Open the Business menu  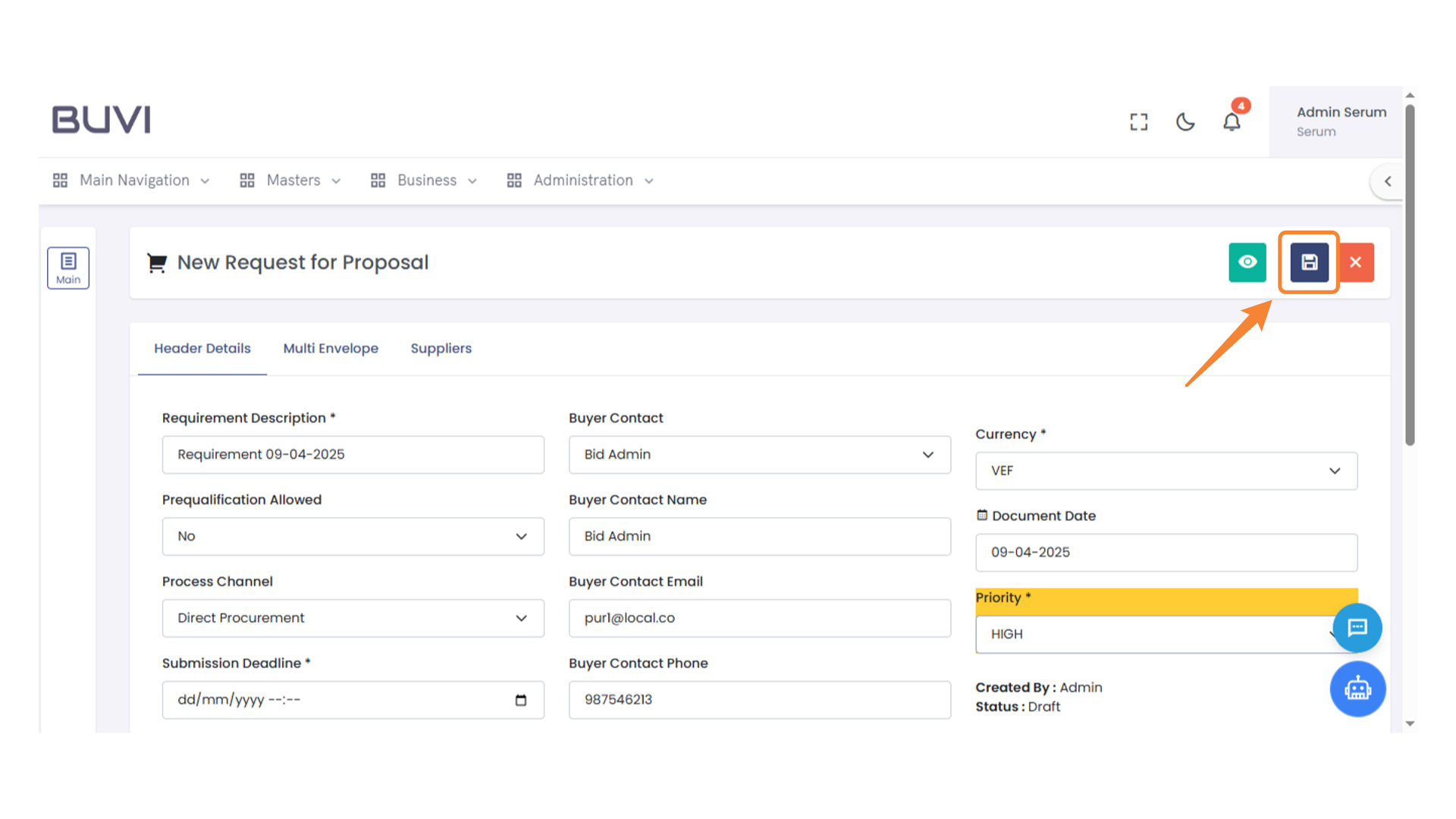[424, 180]
